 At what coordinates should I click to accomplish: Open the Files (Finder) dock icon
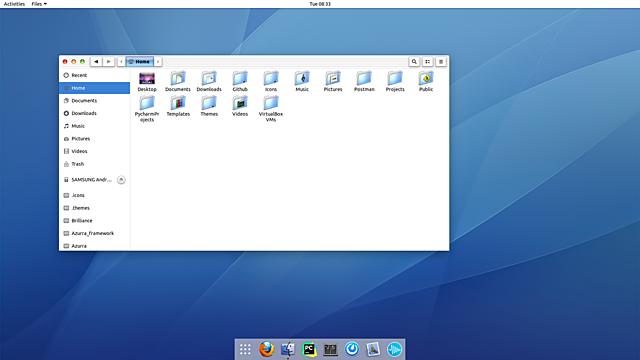288,349
